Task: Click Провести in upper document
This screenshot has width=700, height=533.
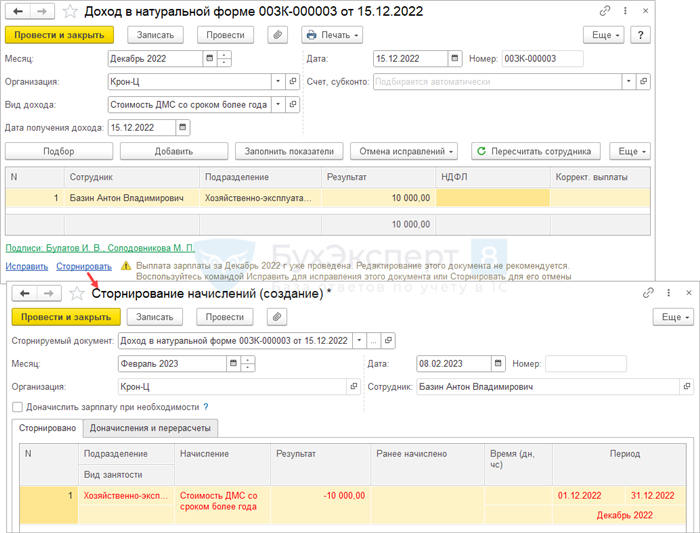Action: 225,35
